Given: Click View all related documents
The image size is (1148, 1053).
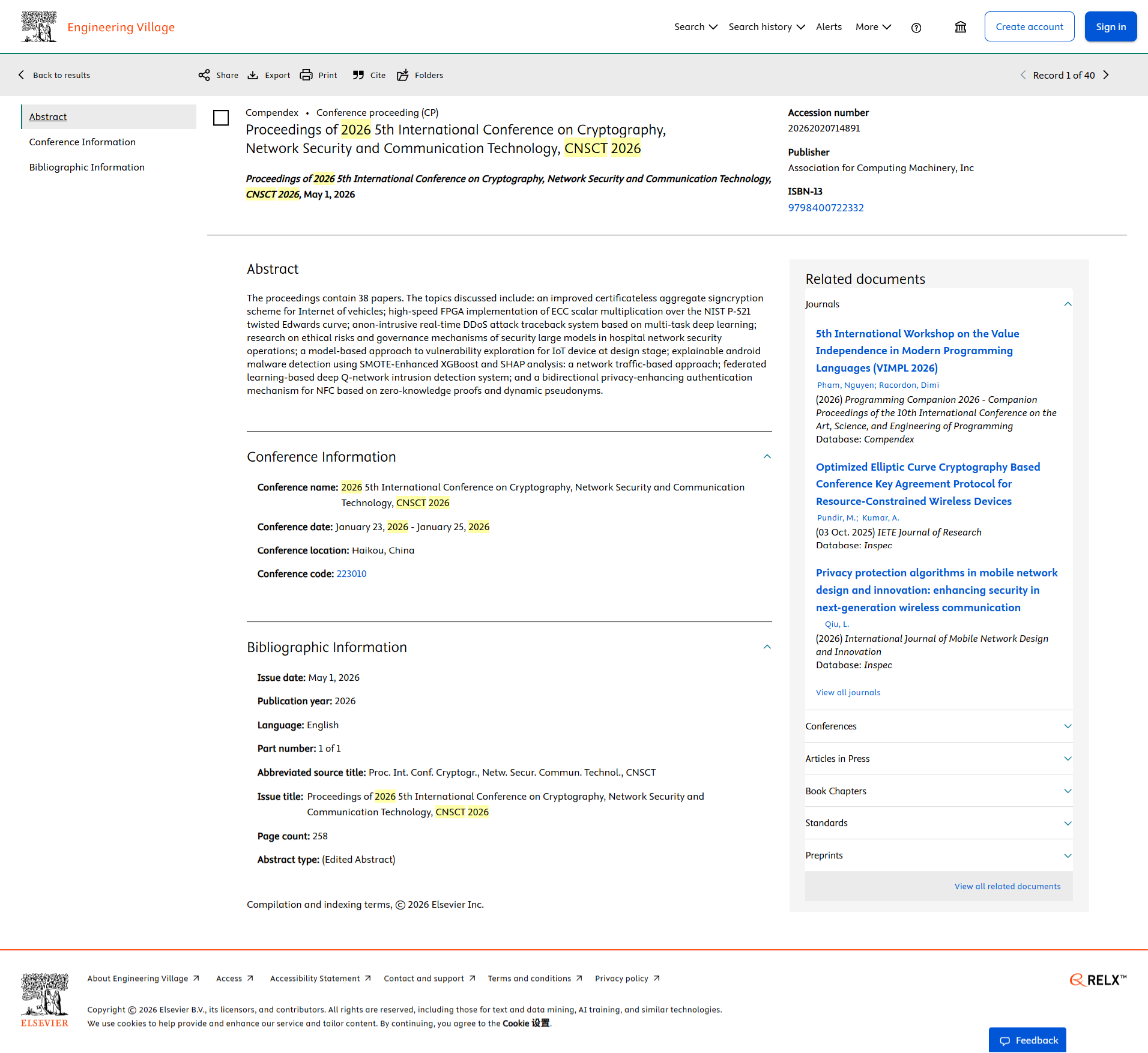Looking at the screenshot, I should coord(1008,887).
